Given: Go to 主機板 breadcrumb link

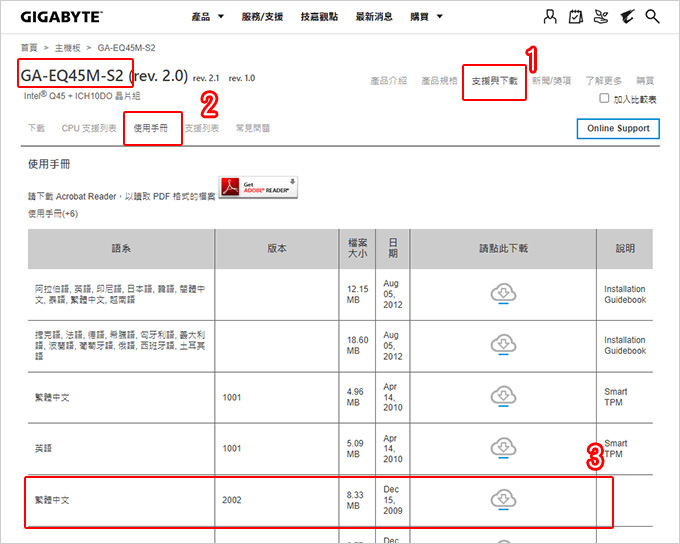Looking at the screenshot, I should tap(68, 48).
